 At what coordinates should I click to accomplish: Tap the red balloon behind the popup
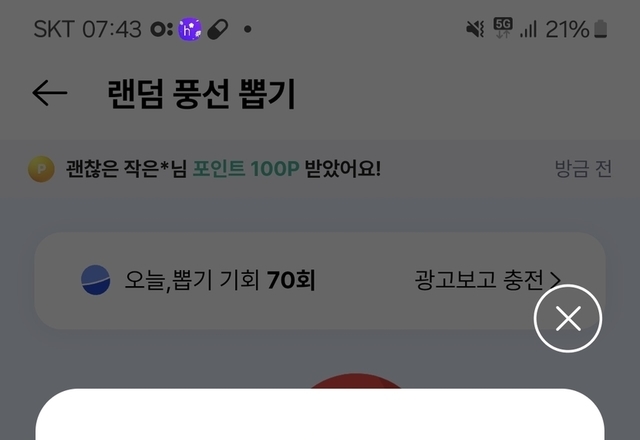coord(355,380)
